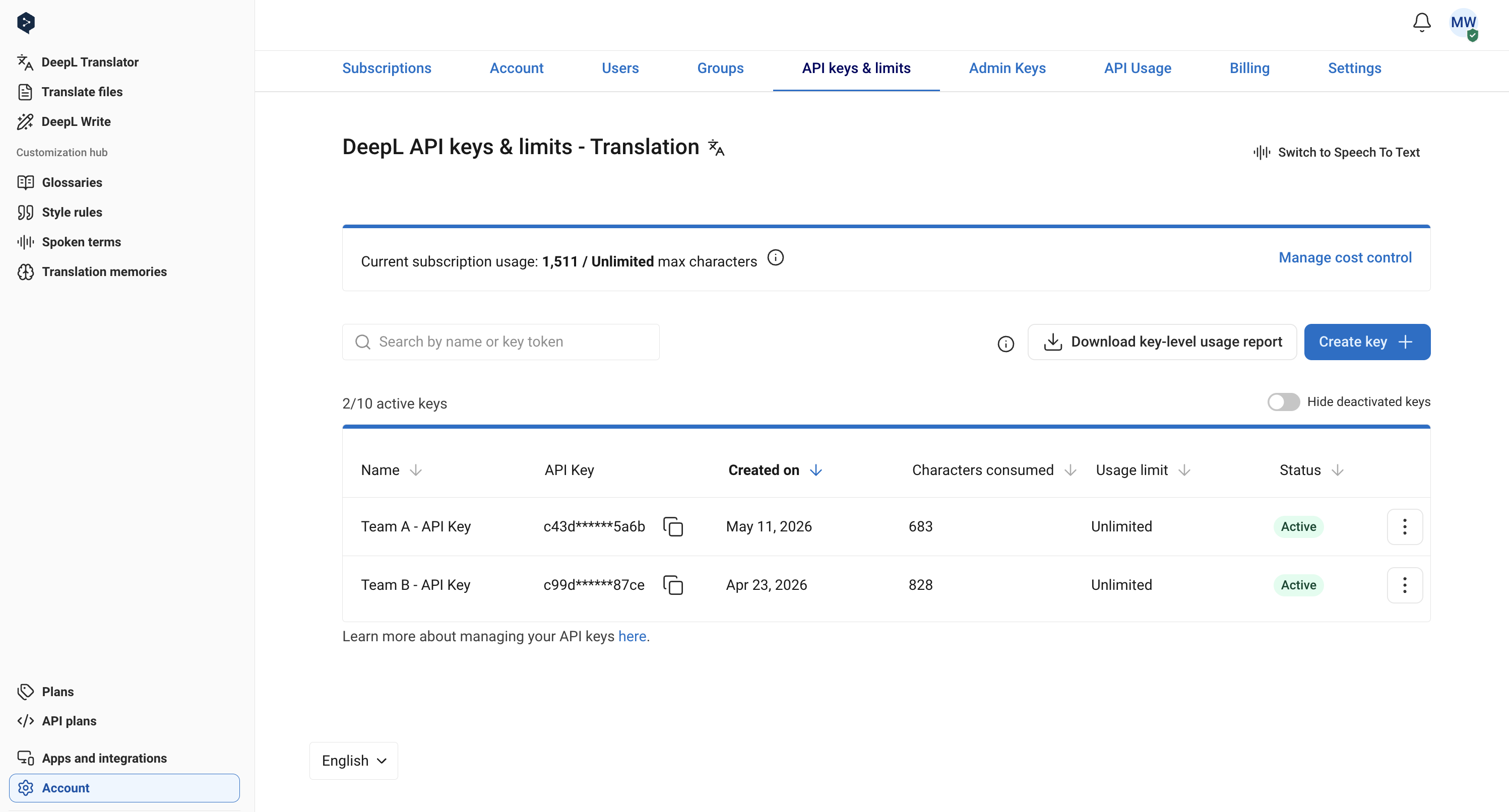The image size is (1509, 812).
Task: Click Switch to Speech To Text
Action: [1337, 153]
